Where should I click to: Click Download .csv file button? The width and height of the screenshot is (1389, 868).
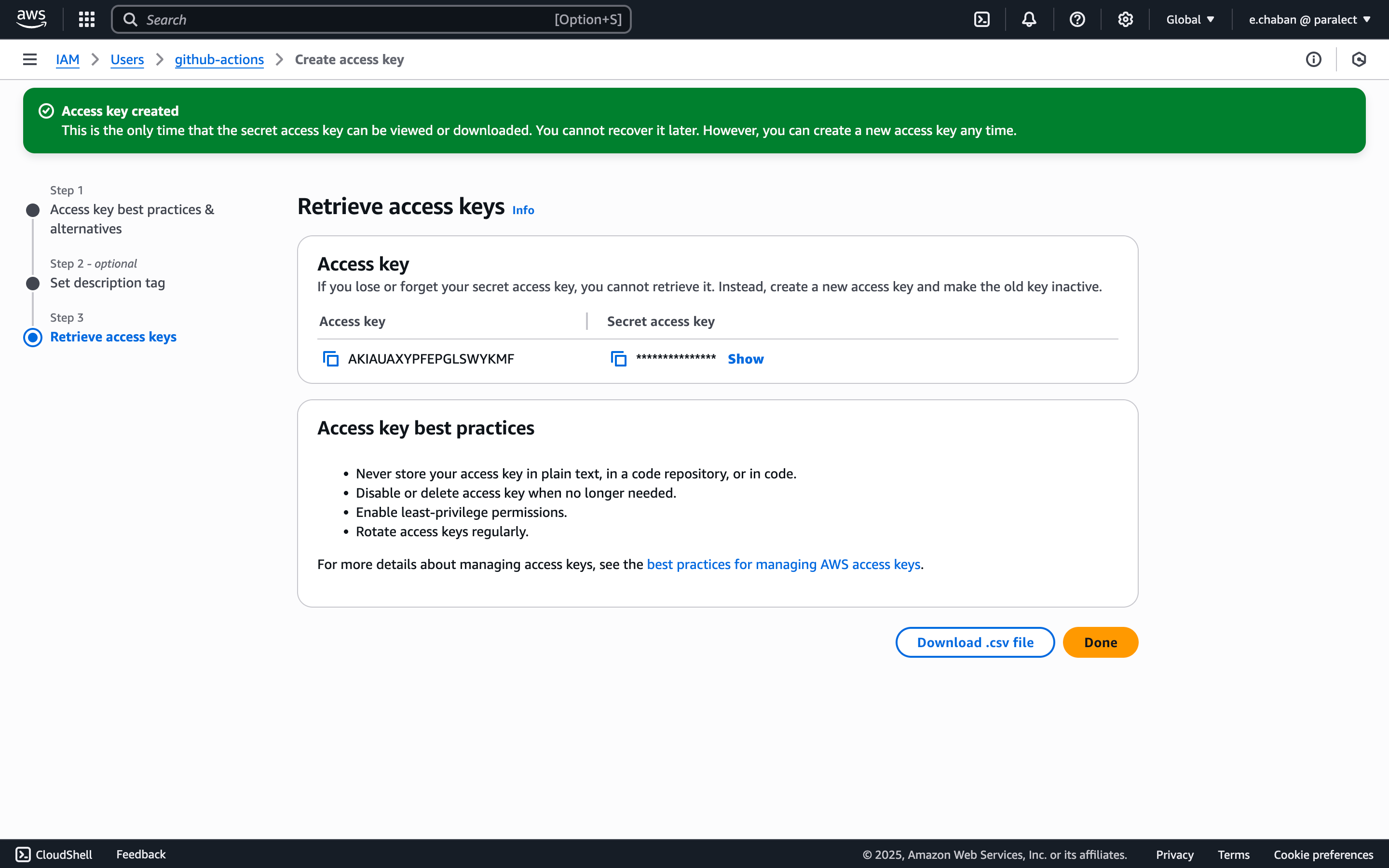point(975,642)
